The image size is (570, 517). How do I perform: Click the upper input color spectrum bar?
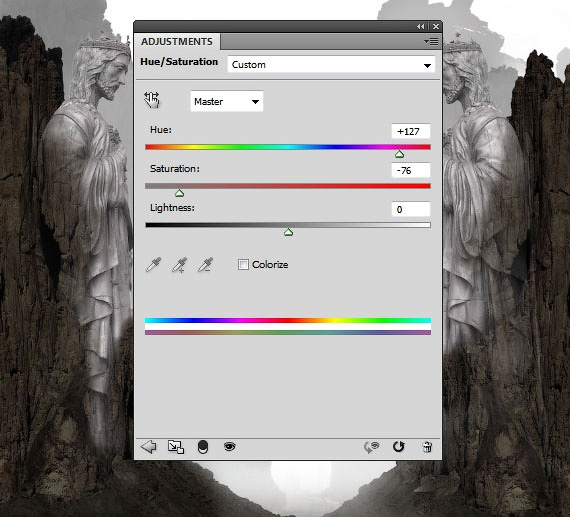288,320
